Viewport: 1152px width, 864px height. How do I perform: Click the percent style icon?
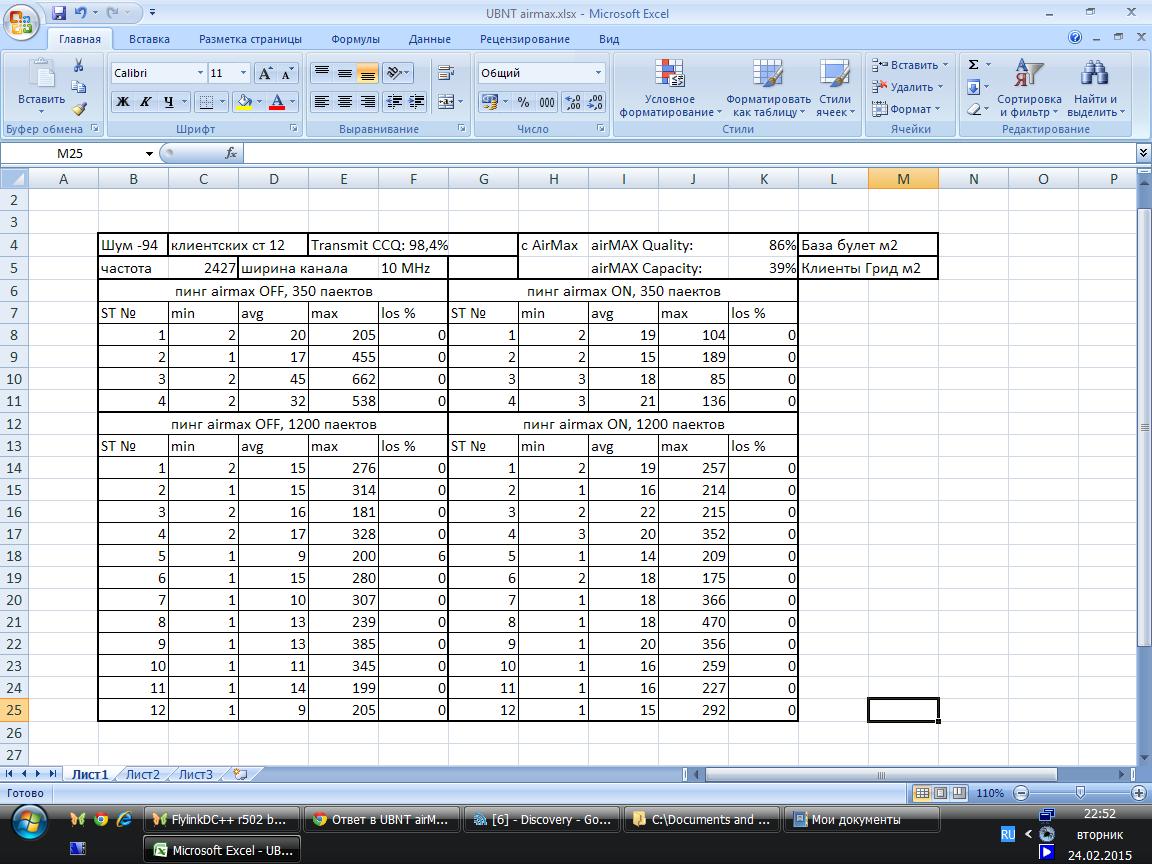pos(523,102)
